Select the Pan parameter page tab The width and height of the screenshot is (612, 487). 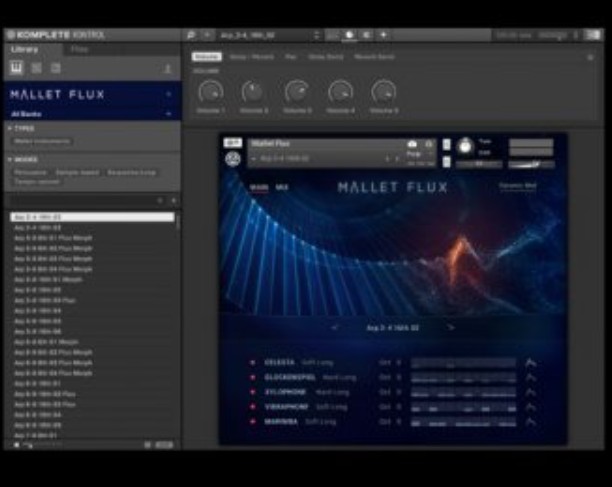291,57
